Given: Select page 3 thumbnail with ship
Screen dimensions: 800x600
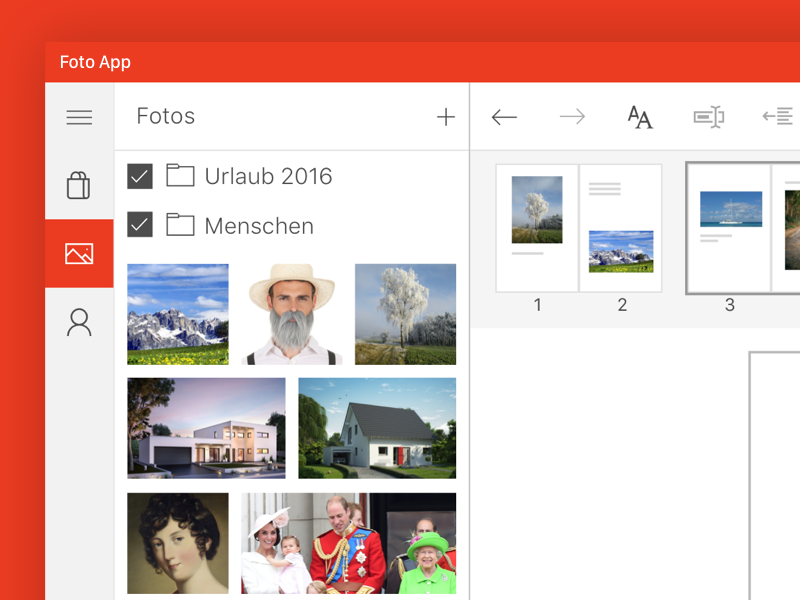Looking at the screenshot, I should coord(729,228).
